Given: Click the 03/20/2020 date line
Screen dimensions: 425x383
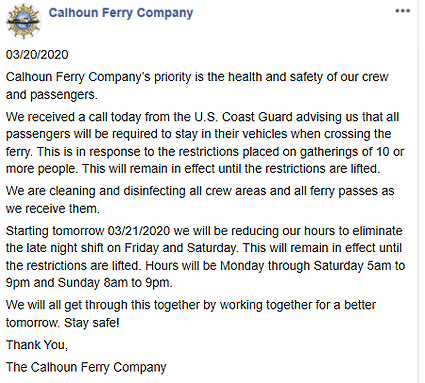Looking at the screenshot, I should (x=37, y=55).
